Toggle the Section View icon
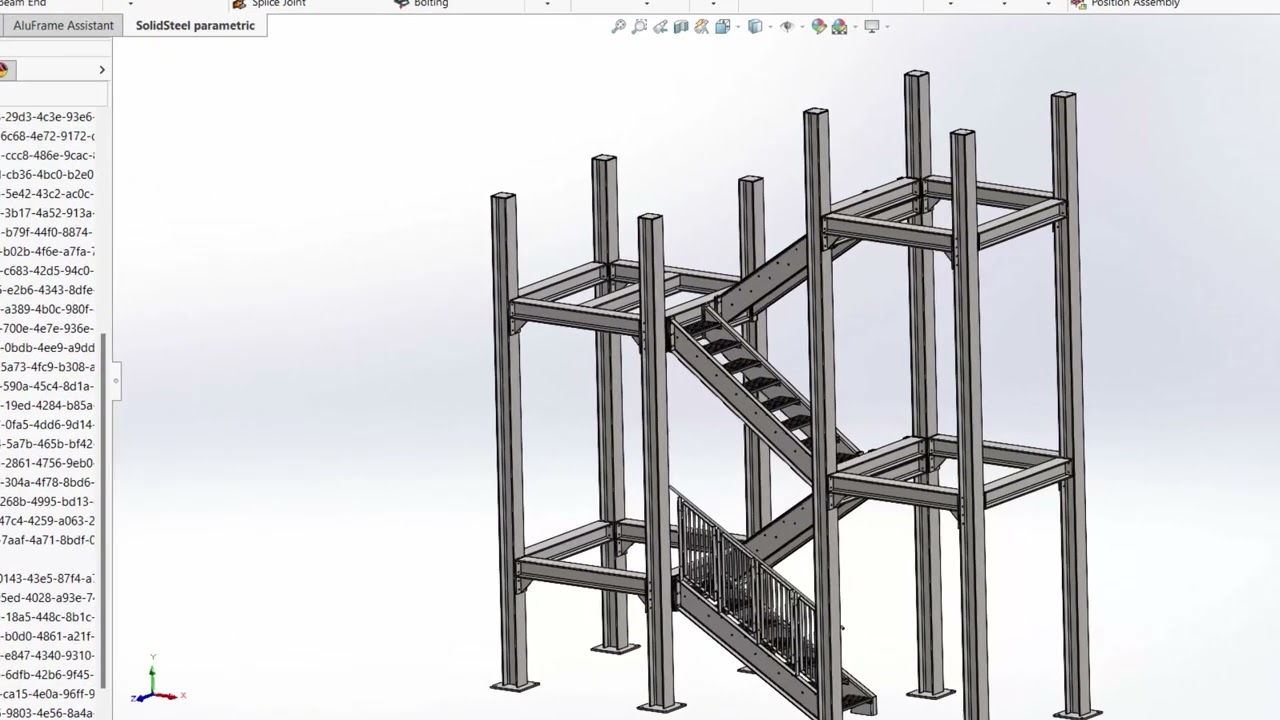The image size is (1280, 720). [x=681, y=27]
